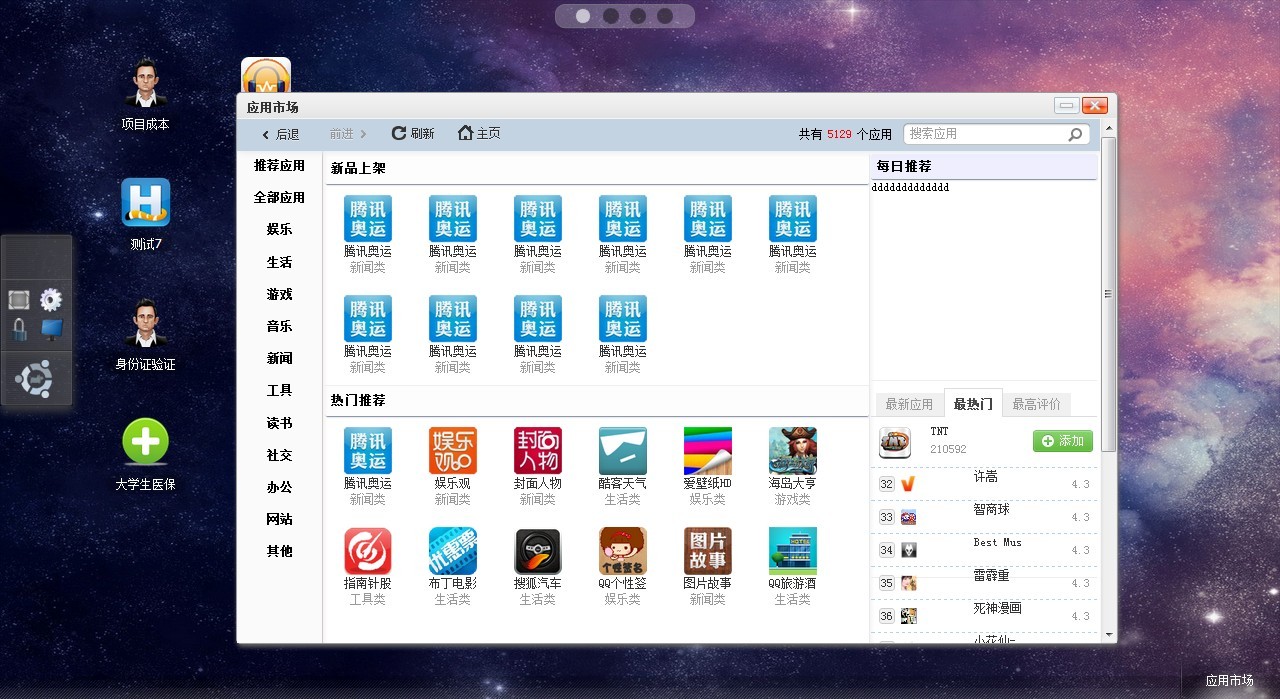Screen dimensions: 1280x699
Task: Open the 测试7 desktop shortcut
Action: tap(146, 203)
